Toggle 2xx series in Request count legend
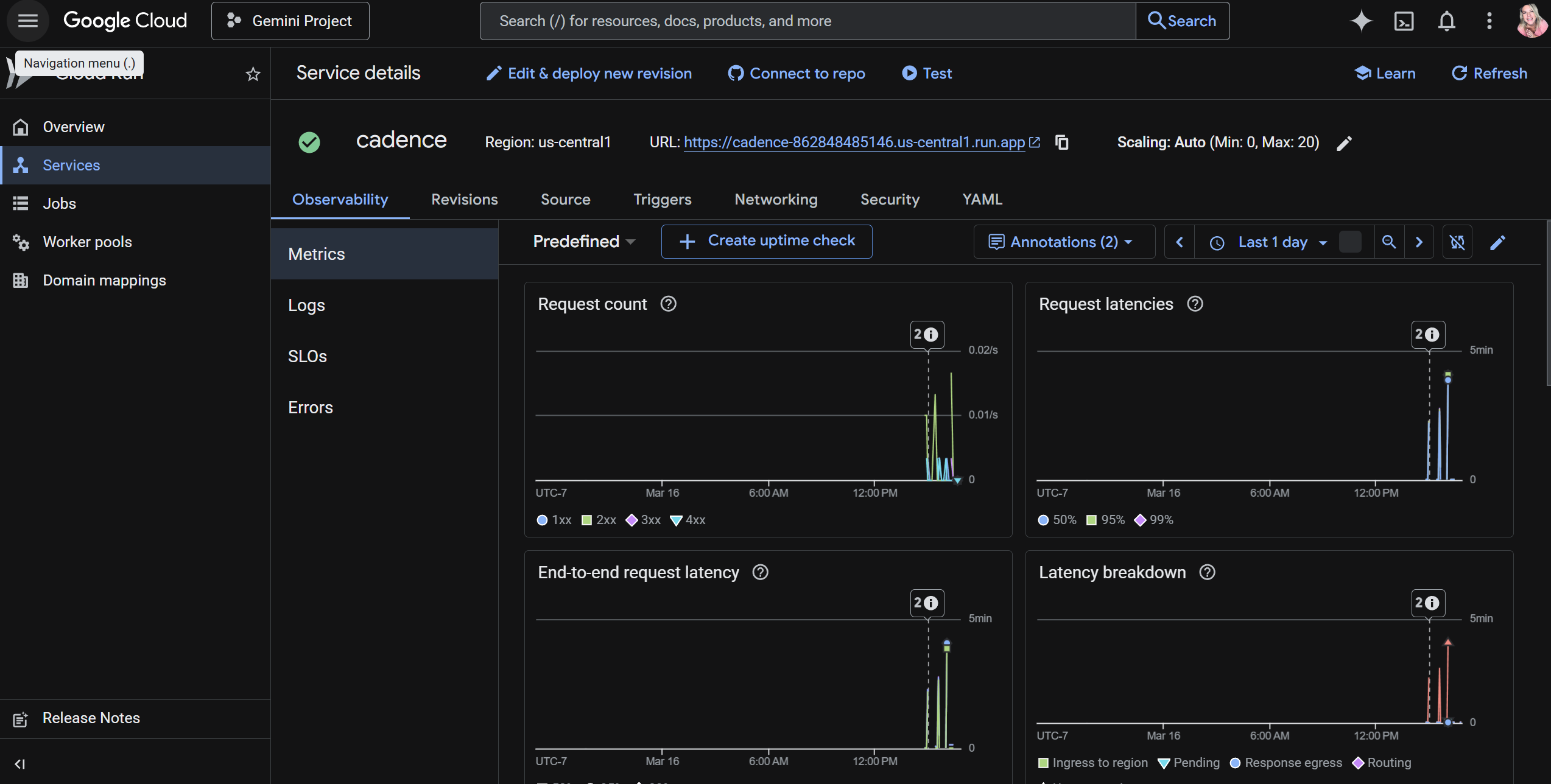Screen dimensions: 1551x784 (599, 520)
